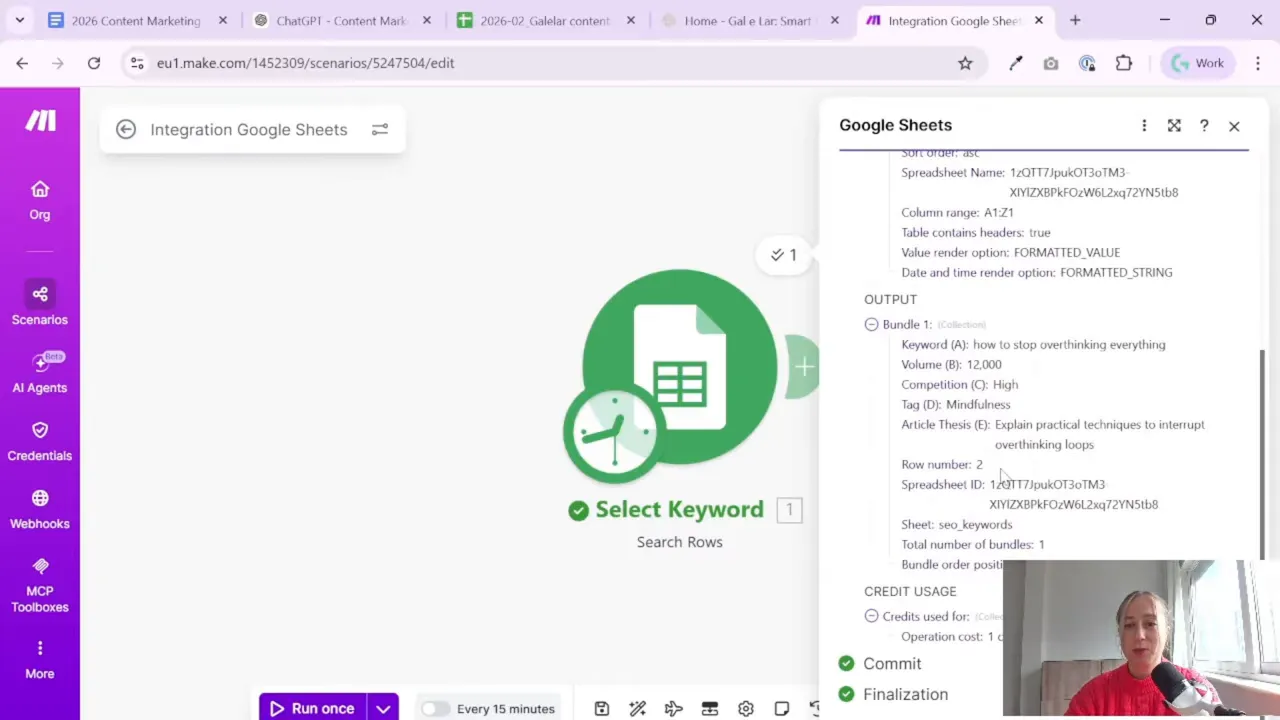Screen dimensions: 1280x720
Task: Click the clock schedule icon on module
Action: point(613,433)
